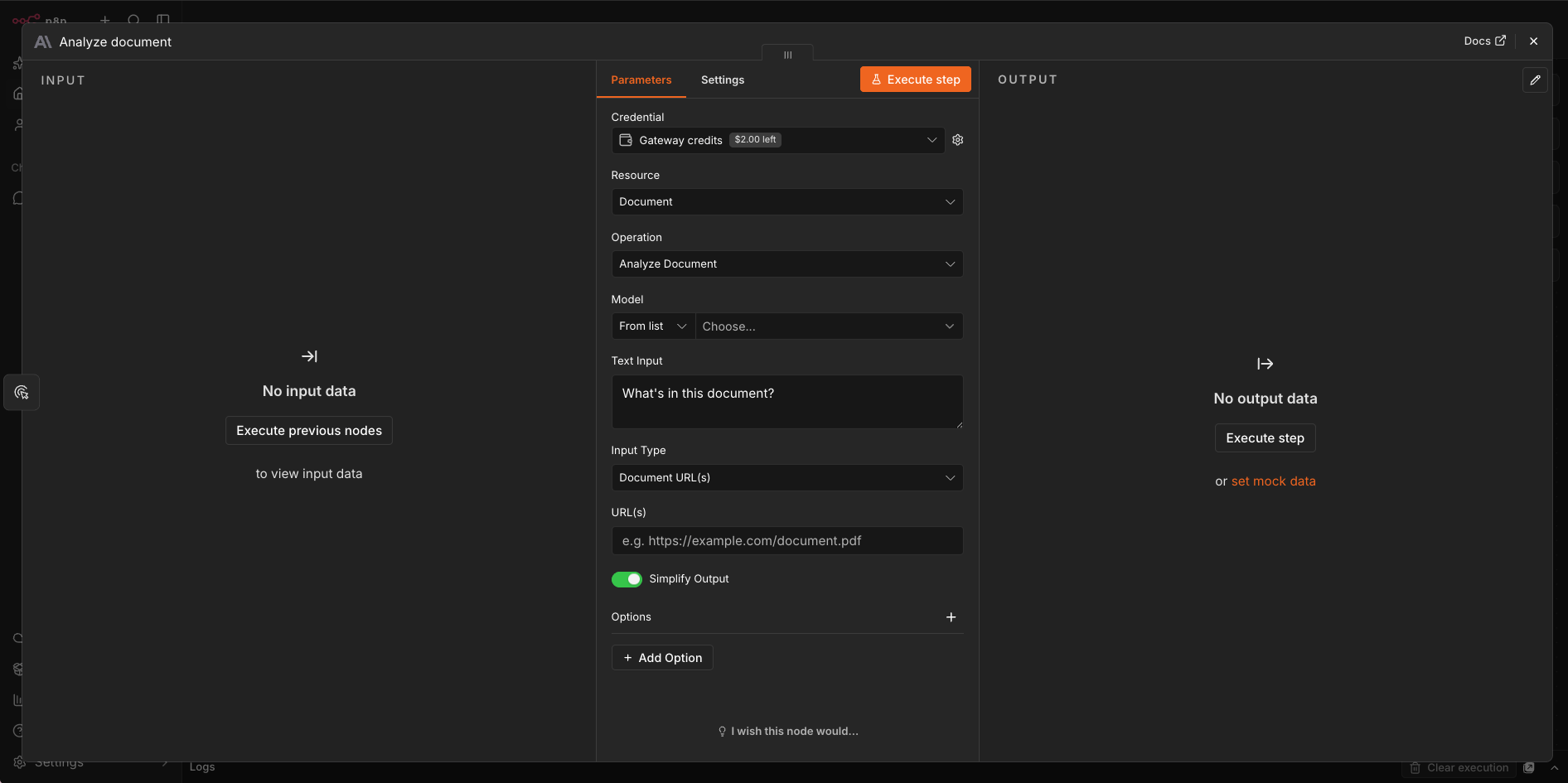Click the plus icon beside Options
Viewport: 1568px width, 783px height.
951,617
